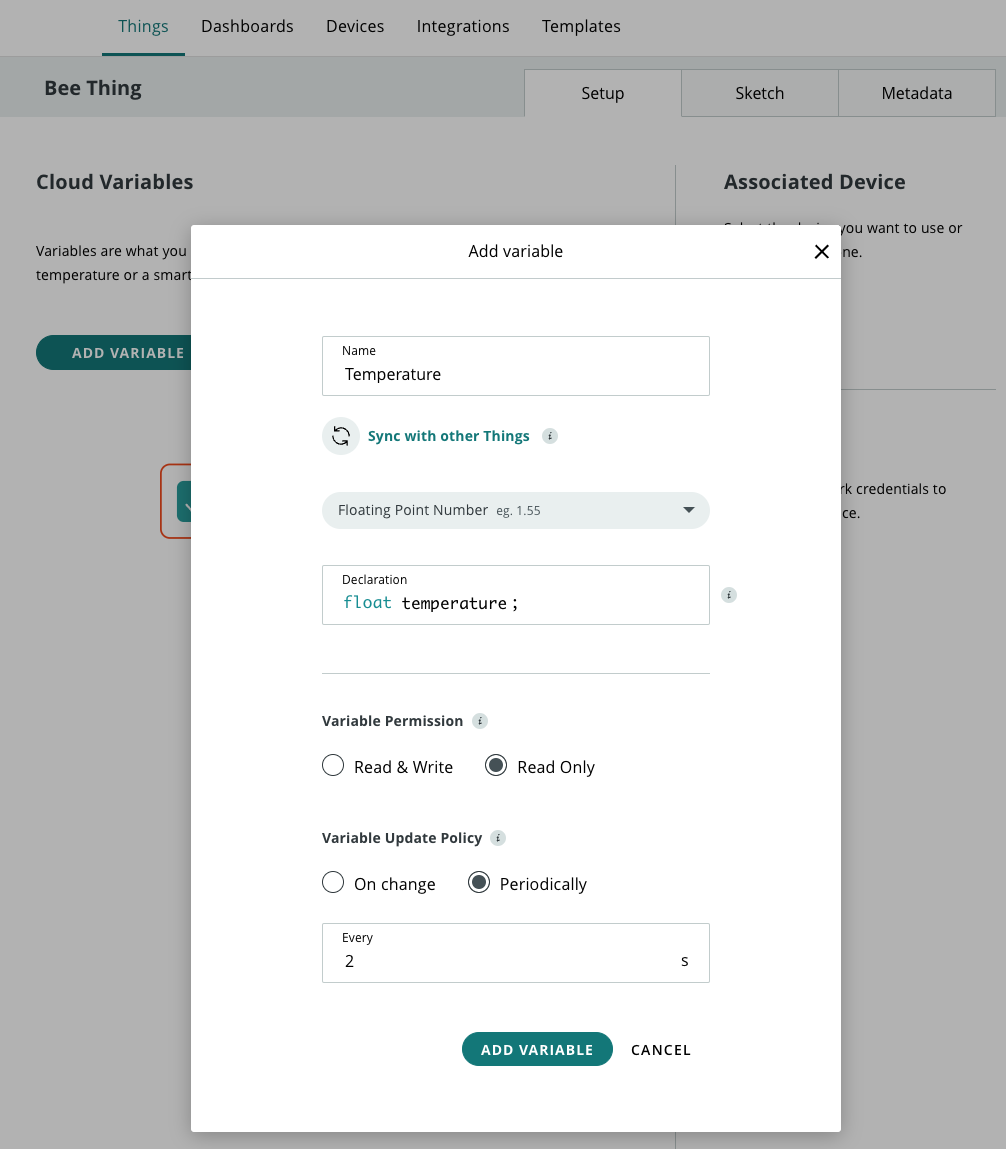The width and height of the screenshot is (1006, 1149).
Task: Click info icon beside Variable Update Policy
Action: [x=498, y=838]
